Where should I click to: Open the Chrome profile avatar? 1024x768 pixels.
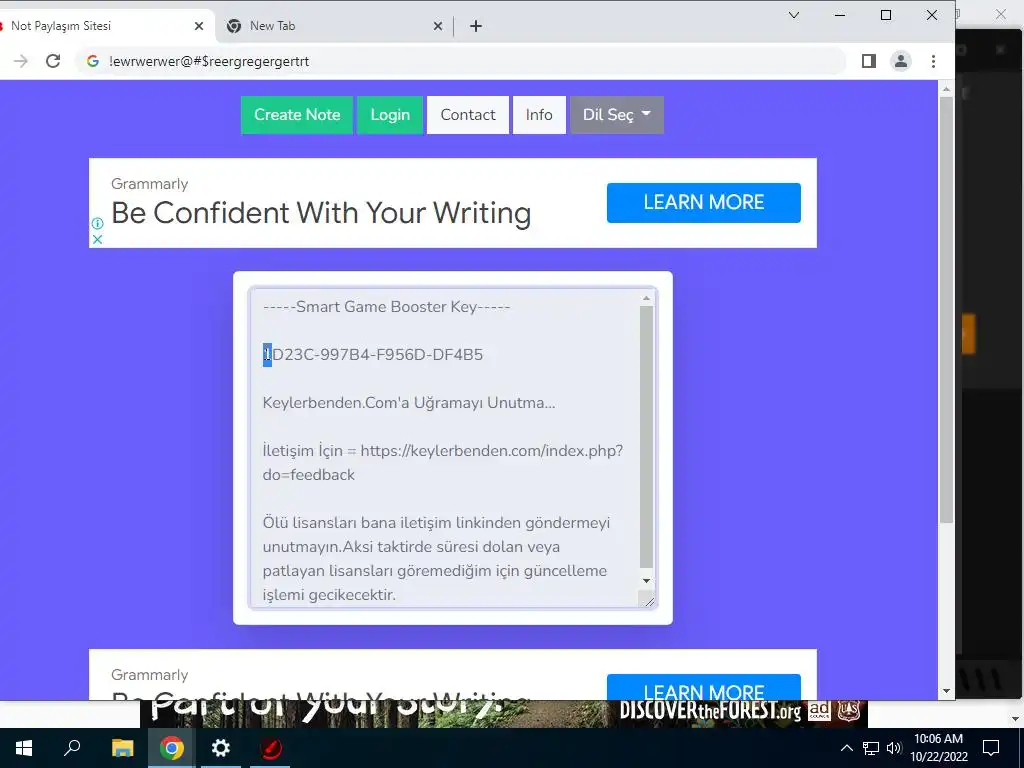[901, 61]
